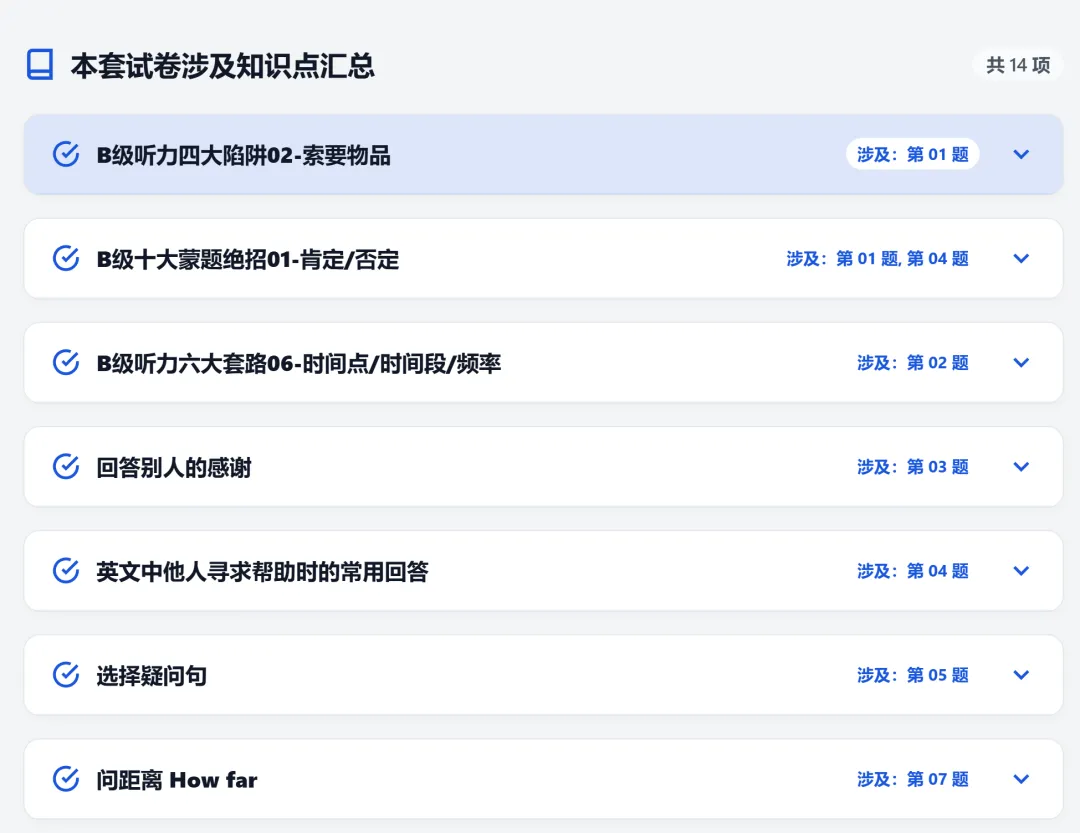
Task: Expand the B级听力四大陷阱02-索要物品 row chevron
Action: tap(1021, 154)
